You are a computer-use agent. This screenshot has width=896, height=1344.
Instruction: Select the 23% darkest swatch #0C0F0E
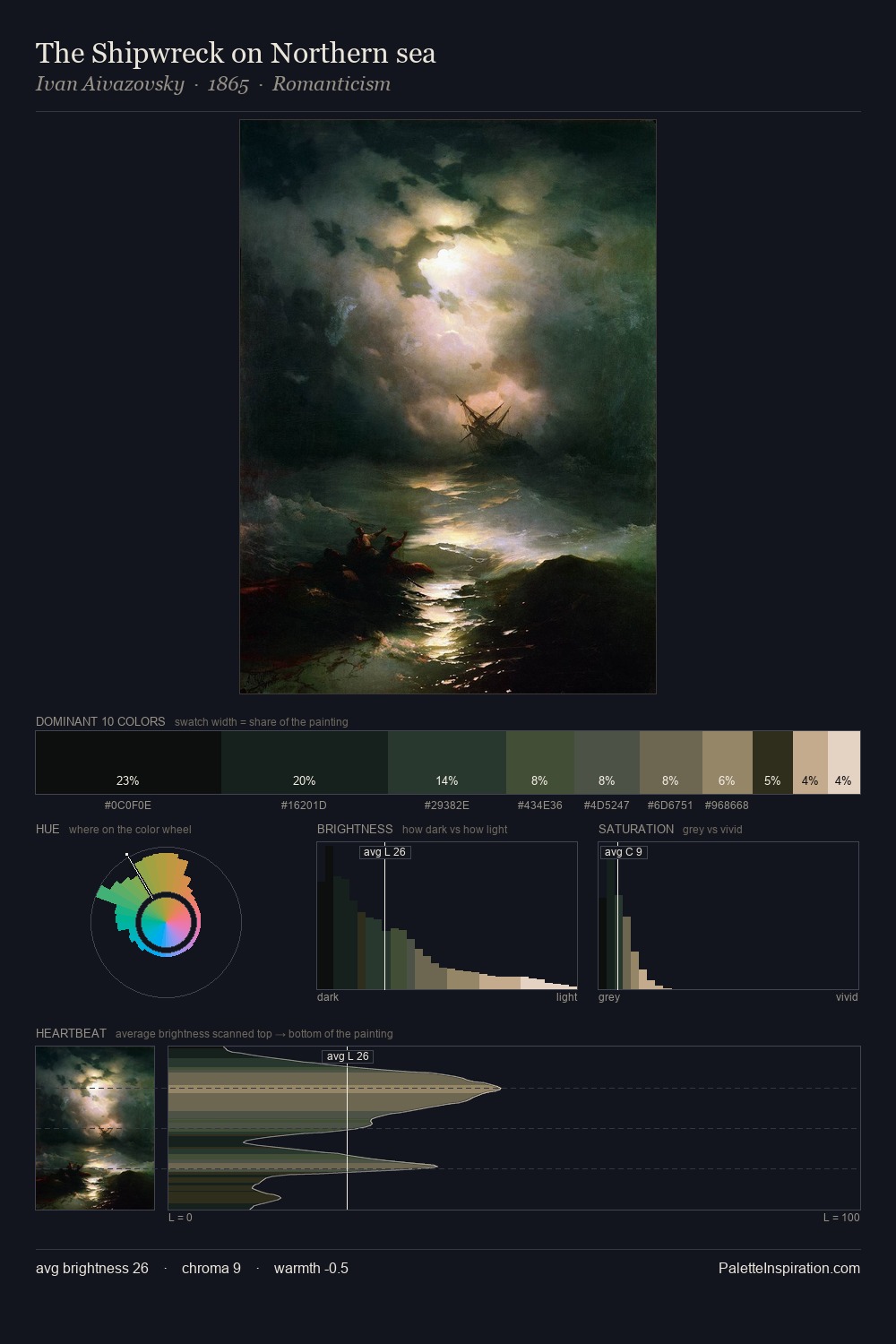click(x=128, y=762)
